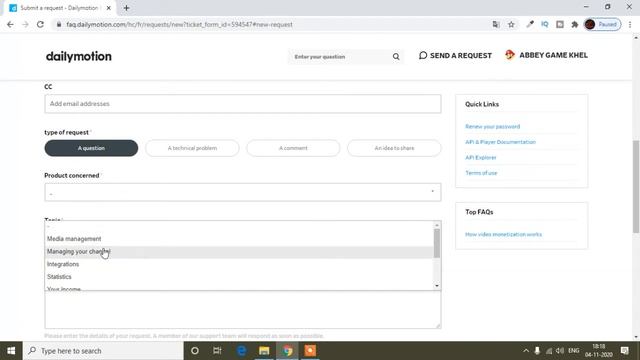Click the volume tray icon
640x360 pixels.
pos(560,351)
